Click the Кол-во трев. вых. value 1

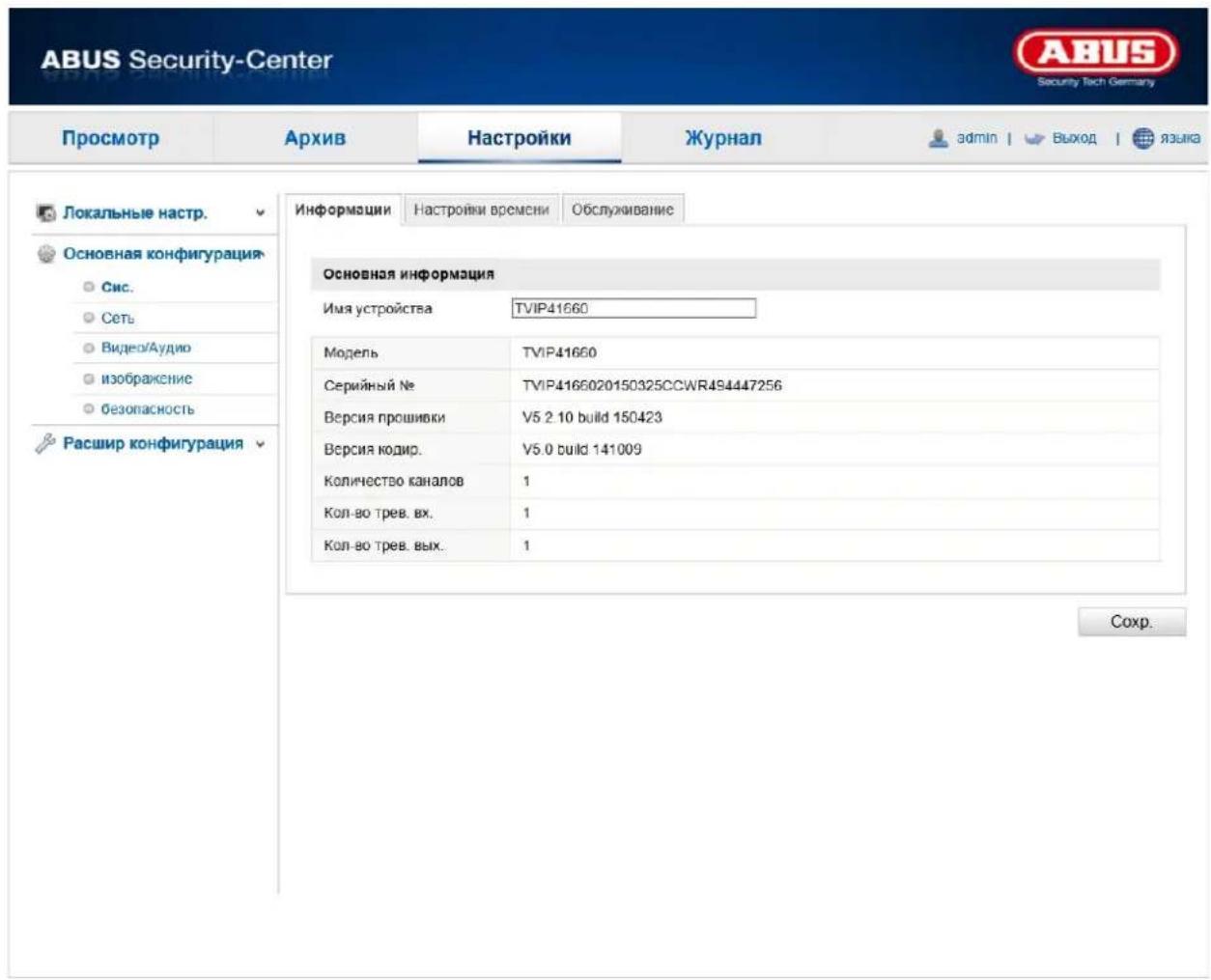pyautogui.click(x=526, y=546)
